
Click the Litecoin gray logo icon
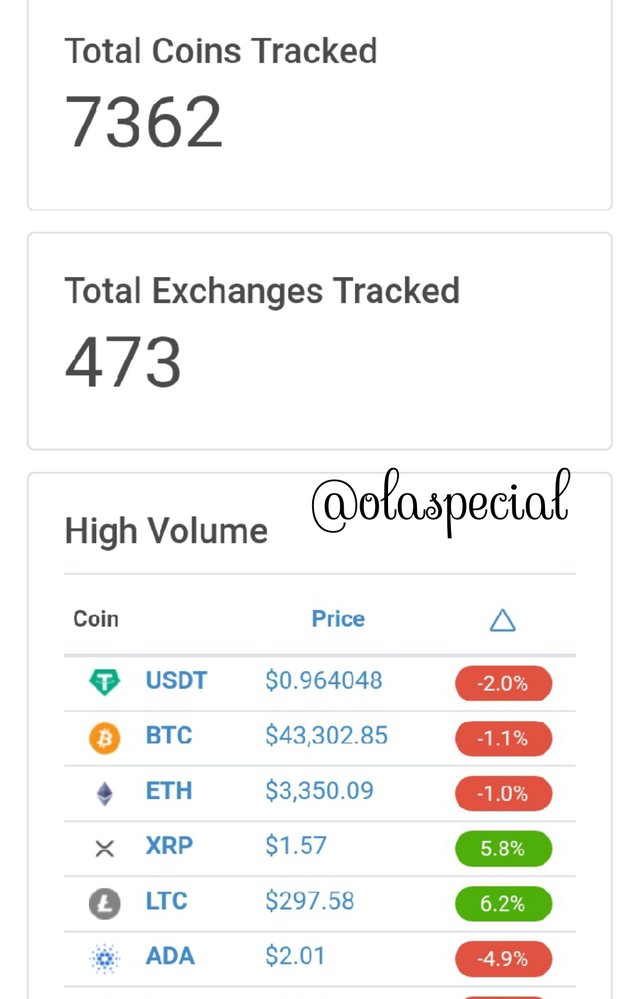(104, 903)
